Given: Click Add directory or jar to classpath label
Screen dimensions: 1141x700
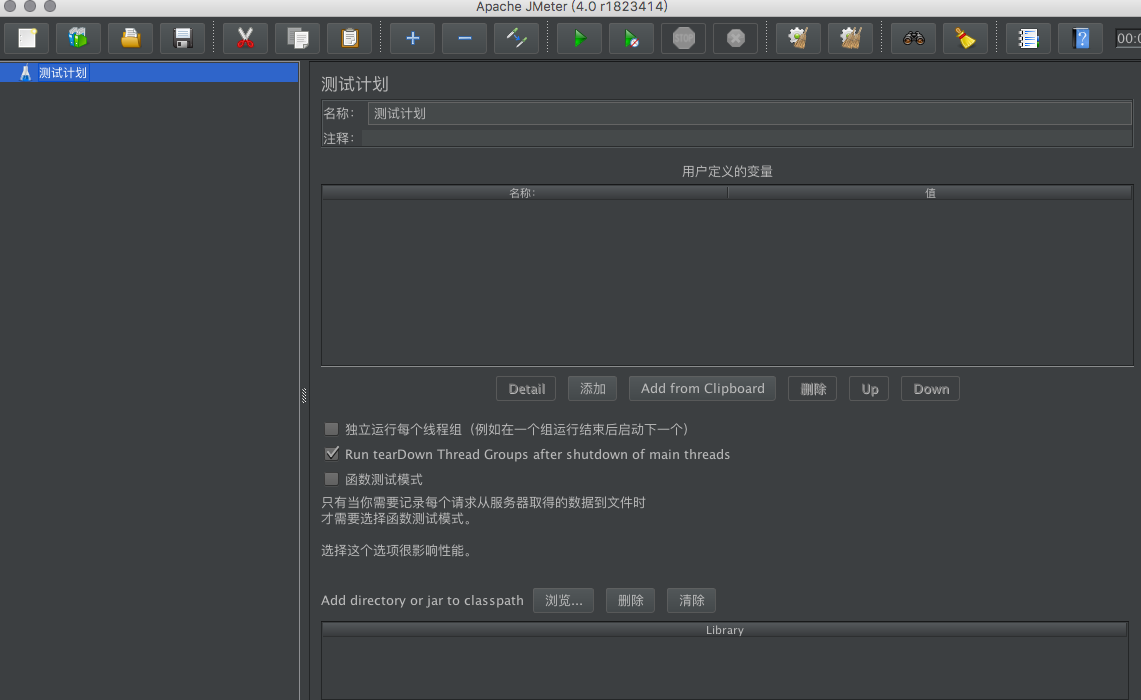Looking at the screenshot, I should [x=422, y=600].
